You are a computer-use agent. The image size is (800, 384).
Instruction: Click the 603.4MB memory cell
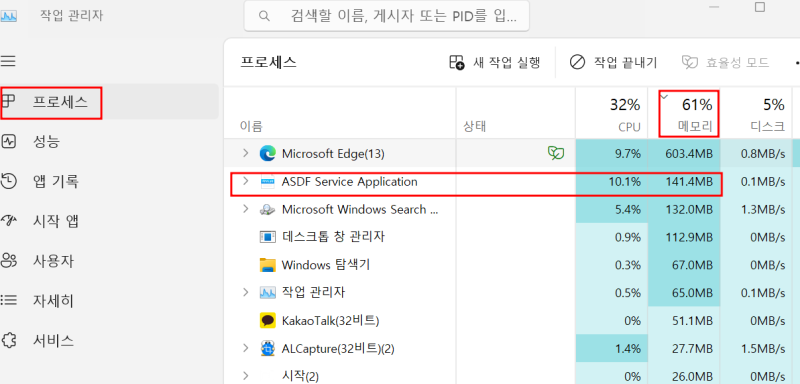(684, 153)
